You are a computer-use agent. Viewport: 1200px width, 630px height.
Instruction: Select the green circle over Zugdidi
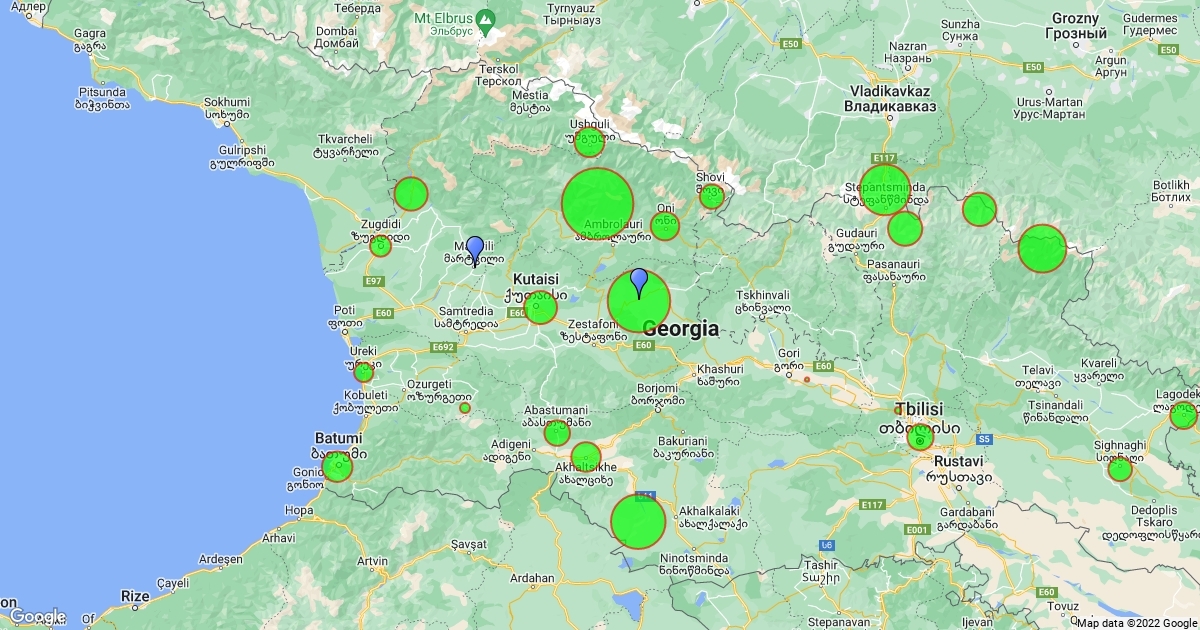(x=380, y=245)
